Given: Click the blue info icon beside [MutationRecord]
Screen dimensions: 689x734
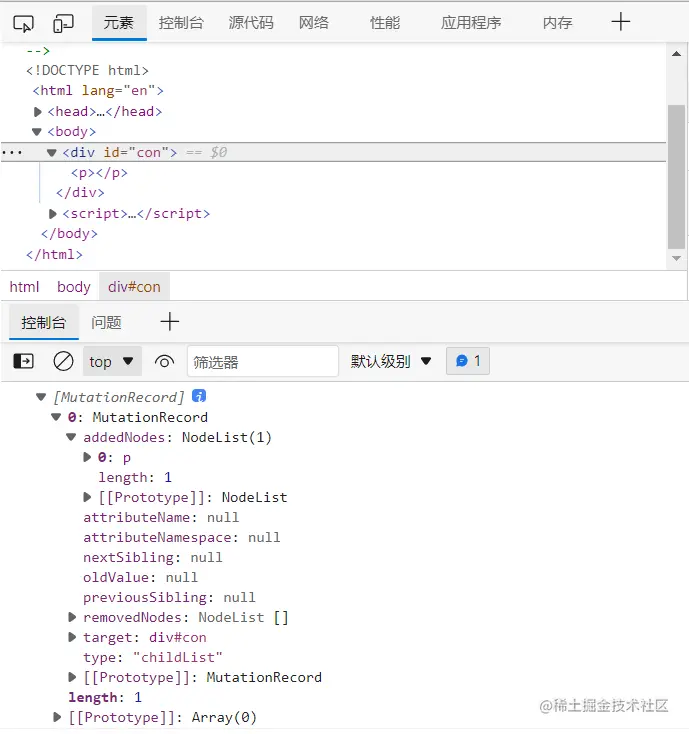Looking at the screenshot, I should click(x=199, y=396).
